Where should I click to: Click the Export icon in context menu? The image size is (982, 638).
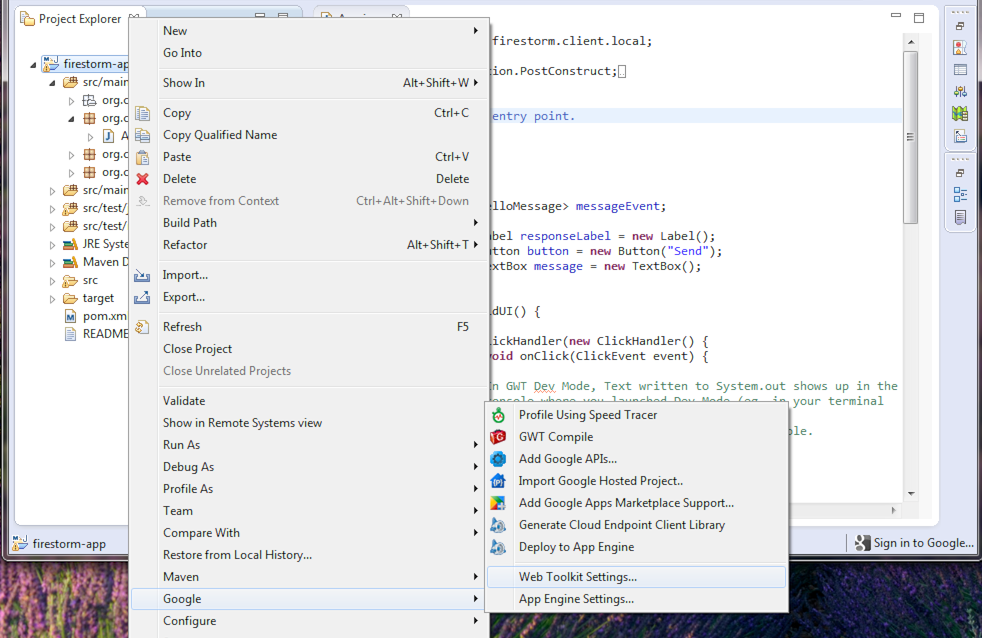[x=142, y=297]
